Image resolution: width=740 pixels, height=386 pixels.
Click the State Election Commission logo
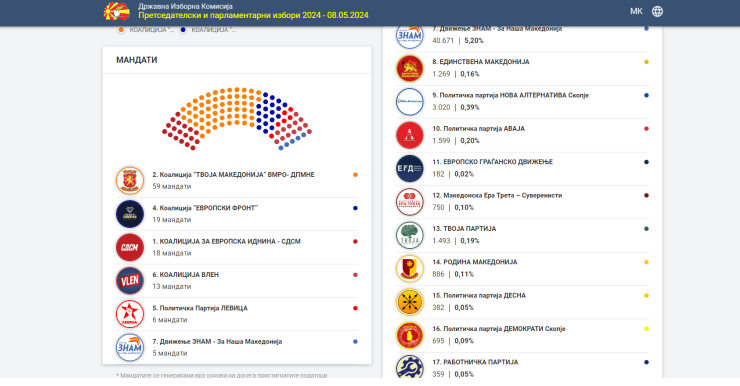pos(117,11)
